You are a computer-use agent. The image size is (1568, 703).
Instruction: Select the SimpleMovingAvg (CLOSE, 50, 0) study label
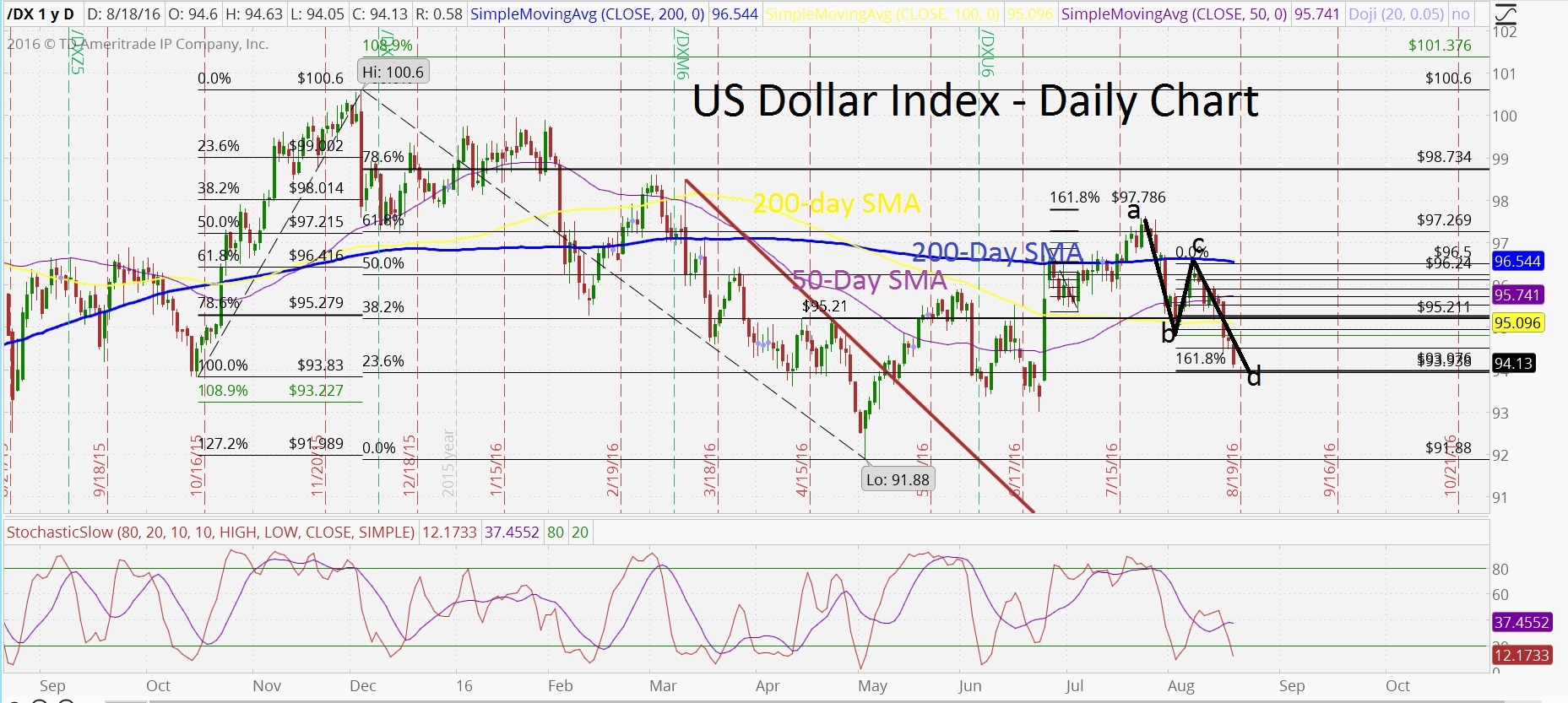click(x=1175, y=14)
